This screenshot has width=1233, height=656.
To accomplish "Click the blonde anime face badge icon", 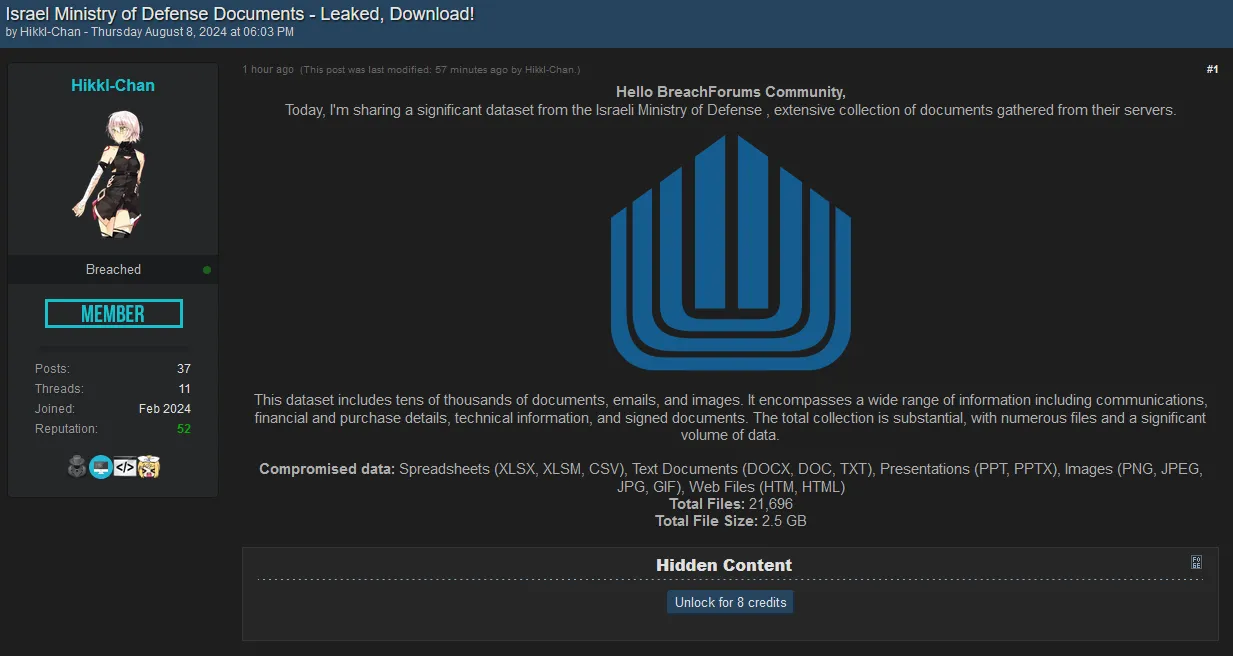I will click(x=149, y=466).
